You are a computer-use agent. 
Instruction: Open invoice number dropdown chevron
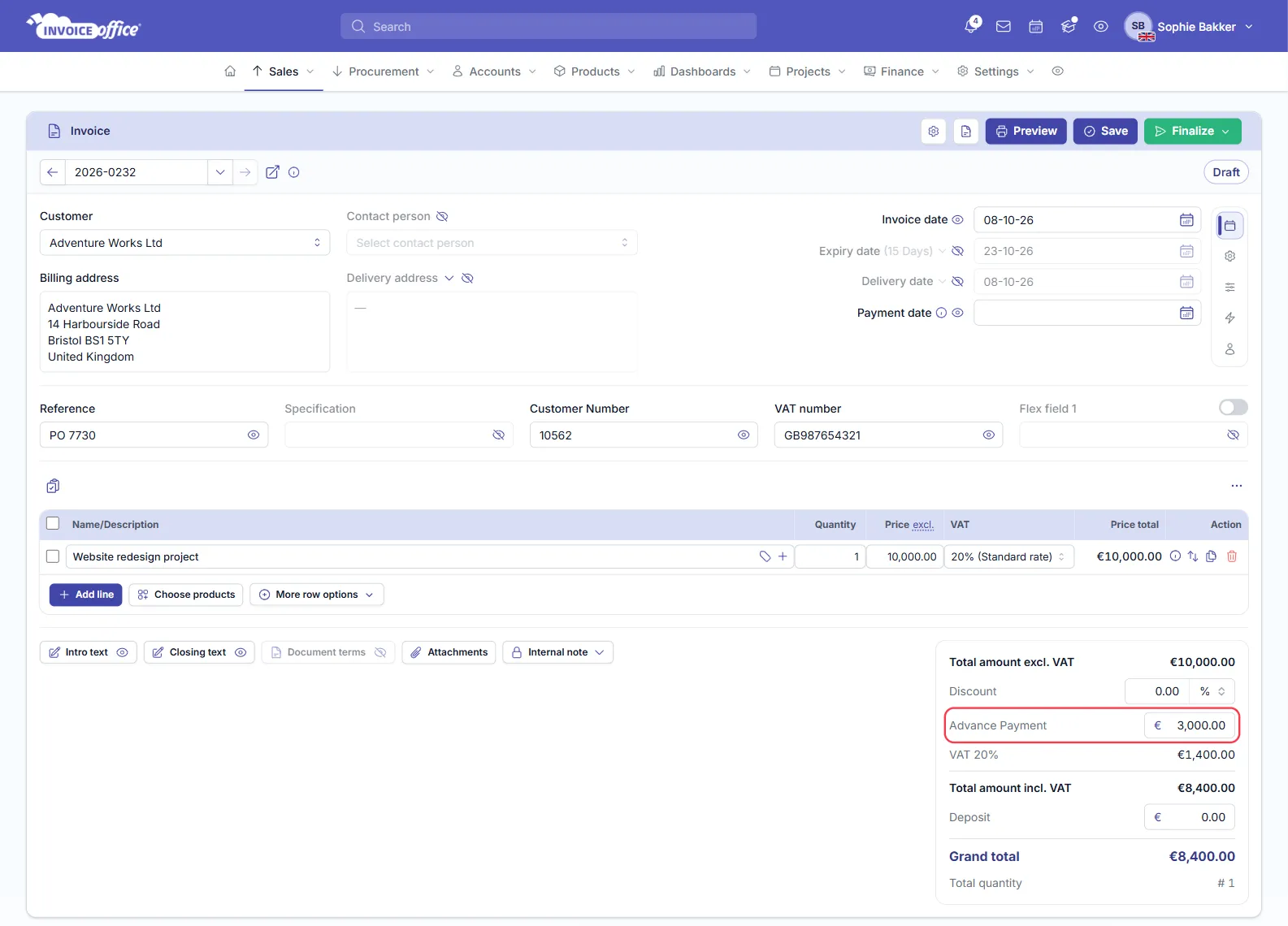[220, 172]
